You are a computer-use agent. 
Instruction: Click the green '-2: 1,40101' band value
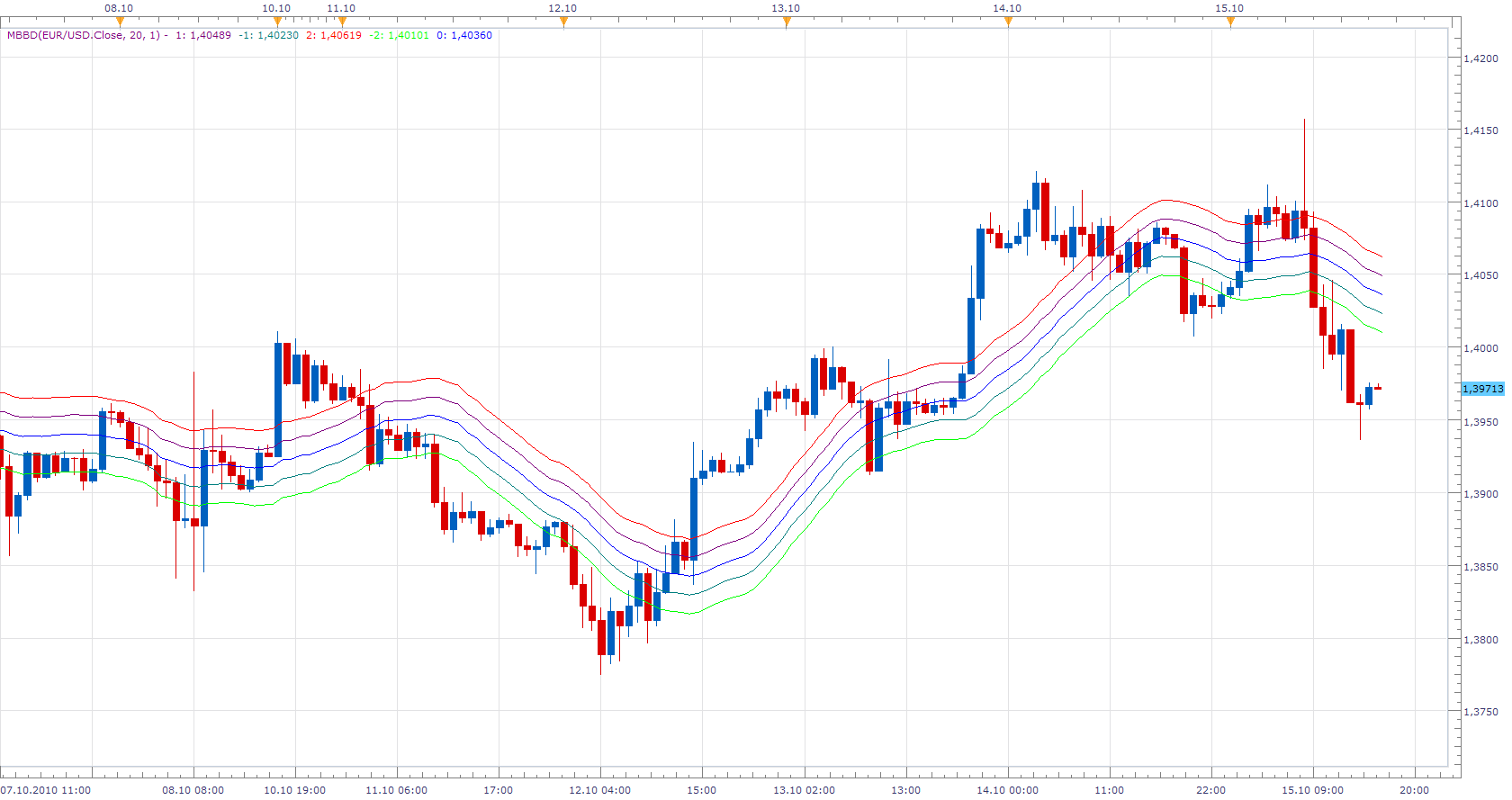pos(399,35)
